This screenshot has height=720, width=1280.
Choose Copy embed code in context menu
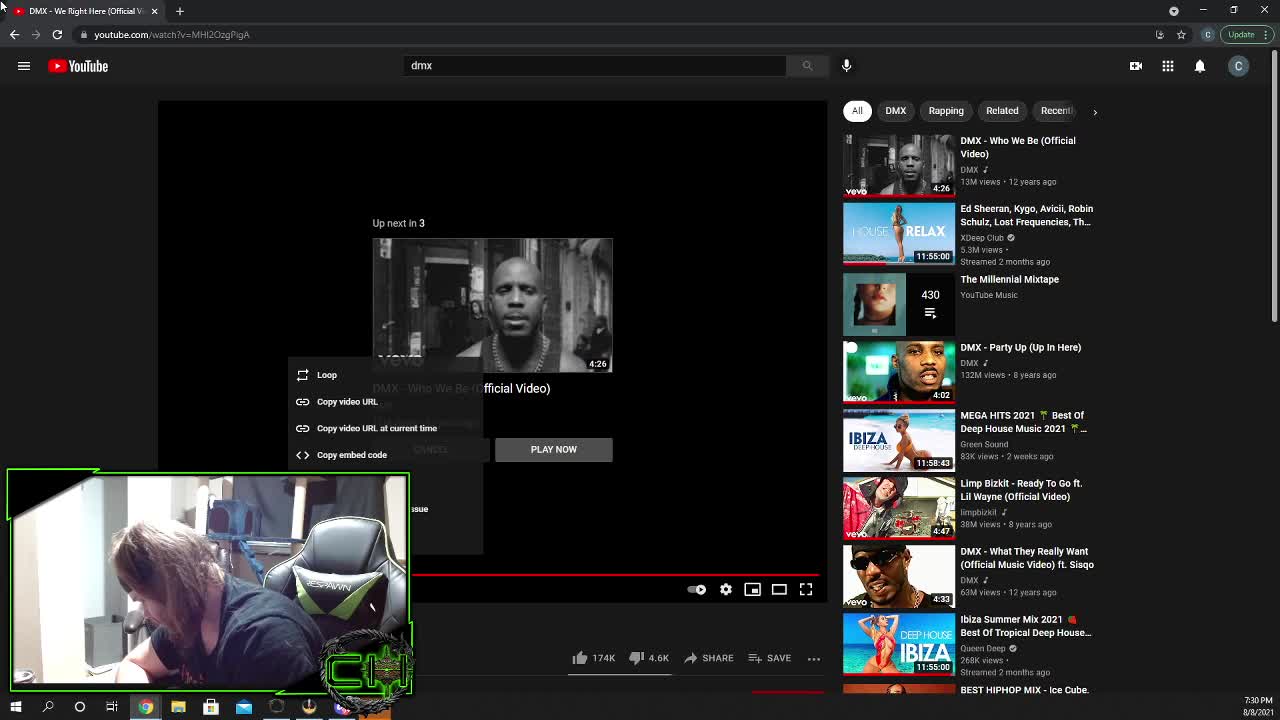click(x=386, y=455)
